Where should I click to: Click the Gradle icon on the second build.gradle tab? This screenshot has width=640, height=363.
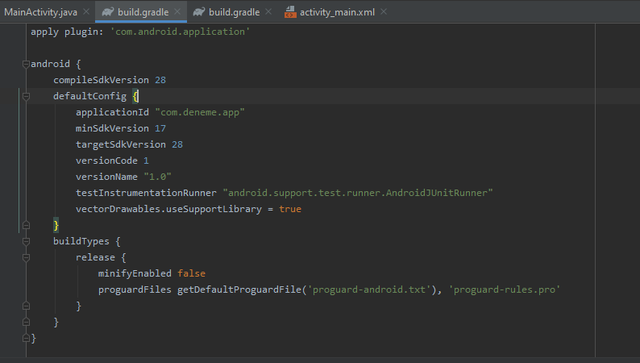(x=199, y=12)
